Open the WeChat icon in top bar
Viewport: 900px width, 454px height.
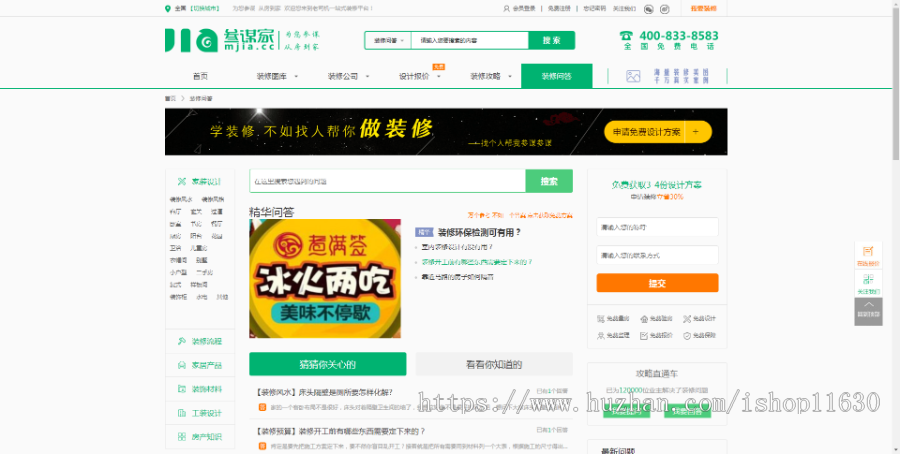pyautogui.click(x=649, y=9)
